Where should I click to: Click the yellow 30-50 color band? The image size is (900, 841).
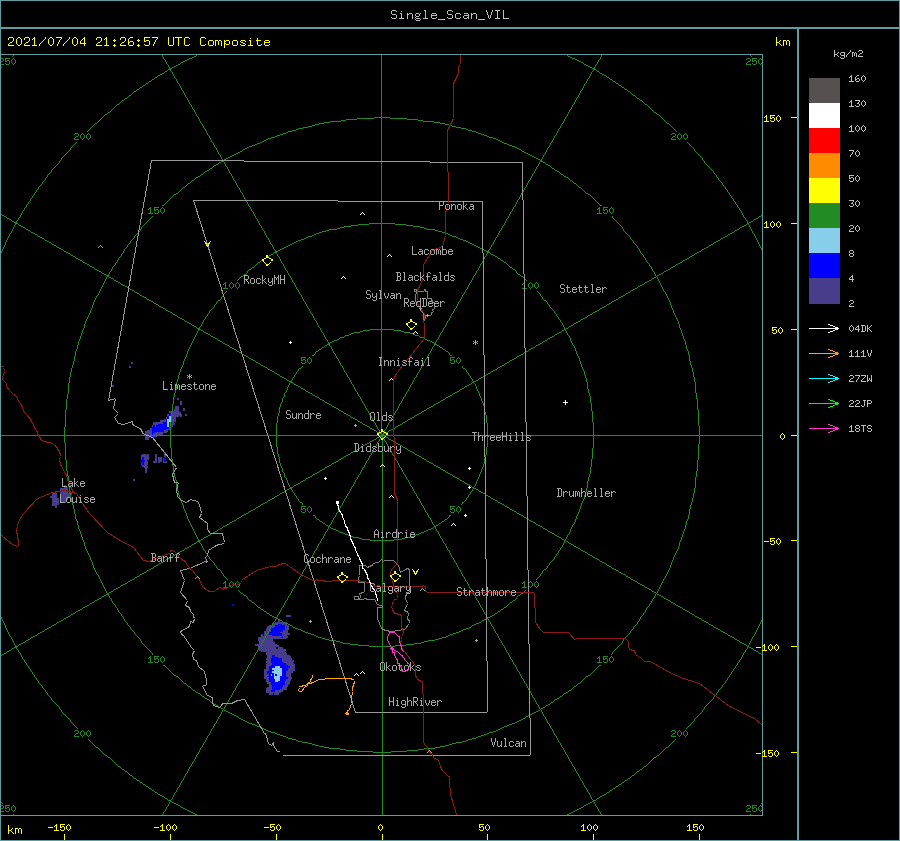pos(824,191)
